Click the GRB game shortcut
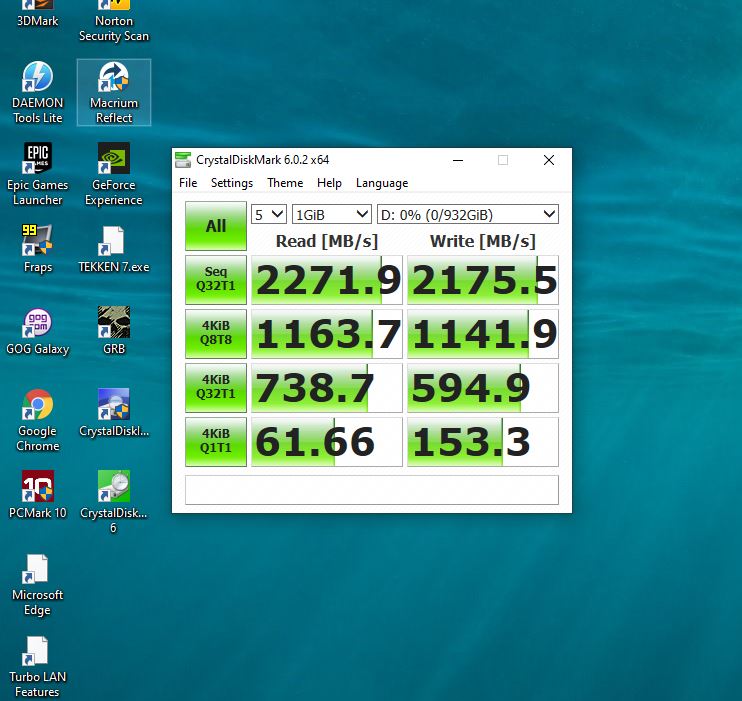742x701 pixels. 114,331
